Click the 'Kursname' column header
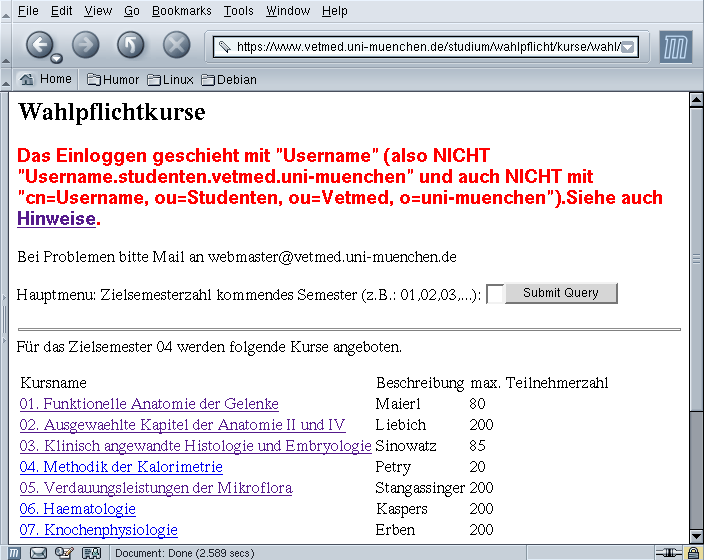Image resolution: width=704 pixels, height=560 pixels. click(x=53, y=383)
